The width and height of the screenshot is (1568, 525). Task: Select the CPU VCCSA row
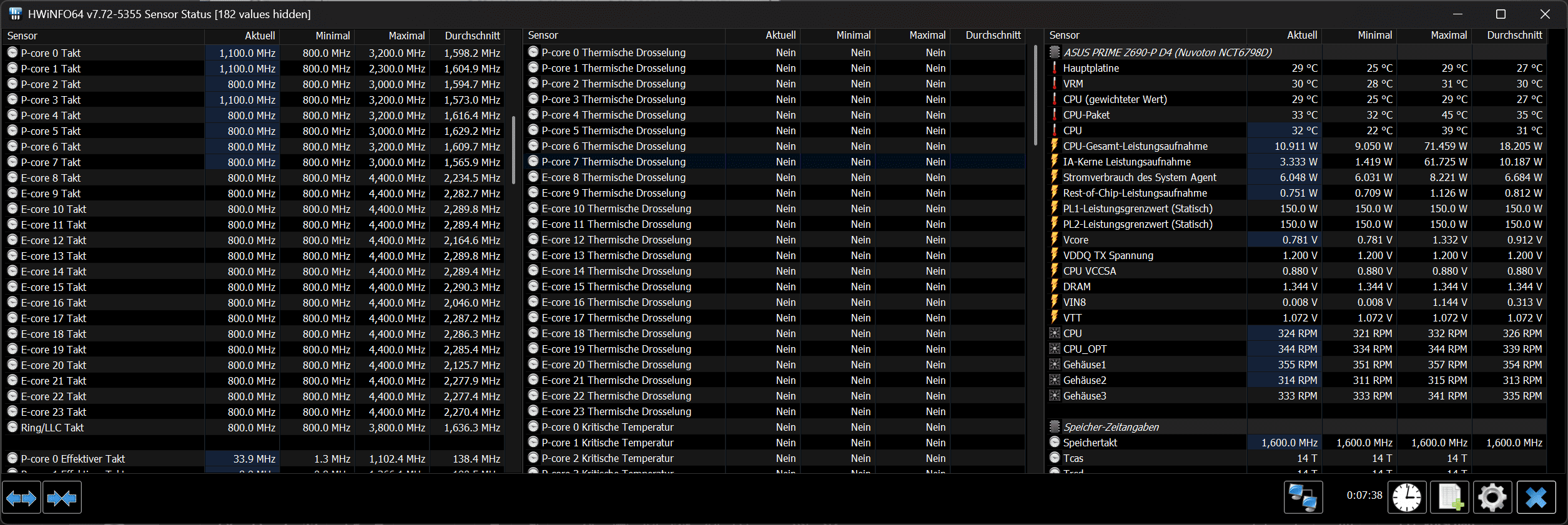coord(1296,271)
